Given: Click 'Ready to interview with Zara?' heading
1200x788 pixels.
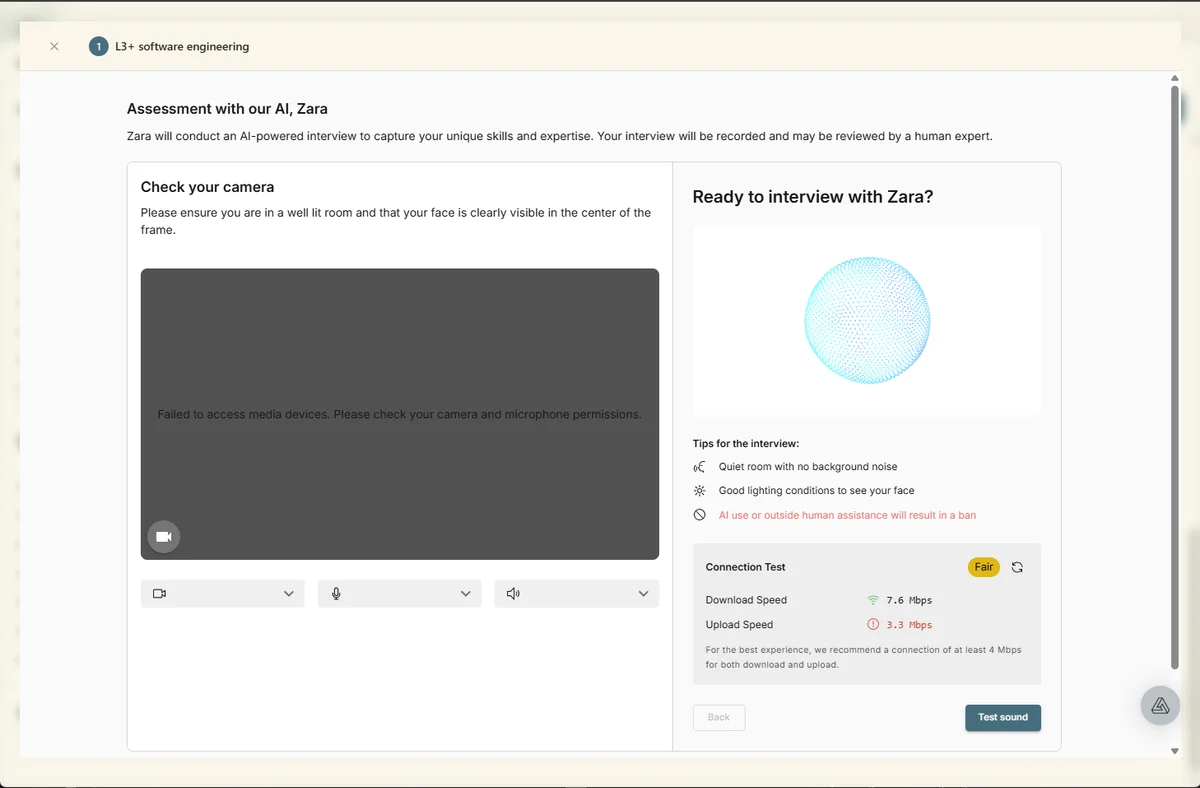Looking at the screenshot, I should 812,197.
